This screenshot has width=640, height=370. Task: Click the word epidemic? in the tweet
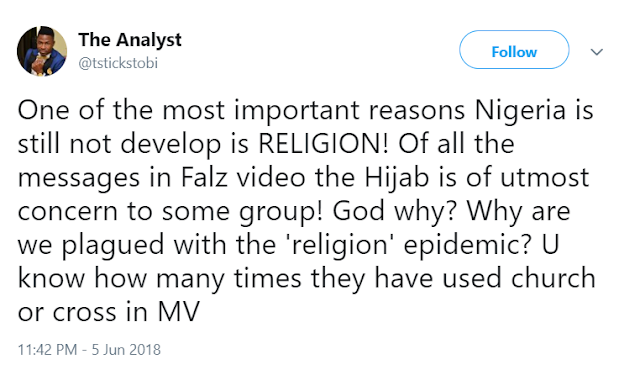tap(468, 246)
